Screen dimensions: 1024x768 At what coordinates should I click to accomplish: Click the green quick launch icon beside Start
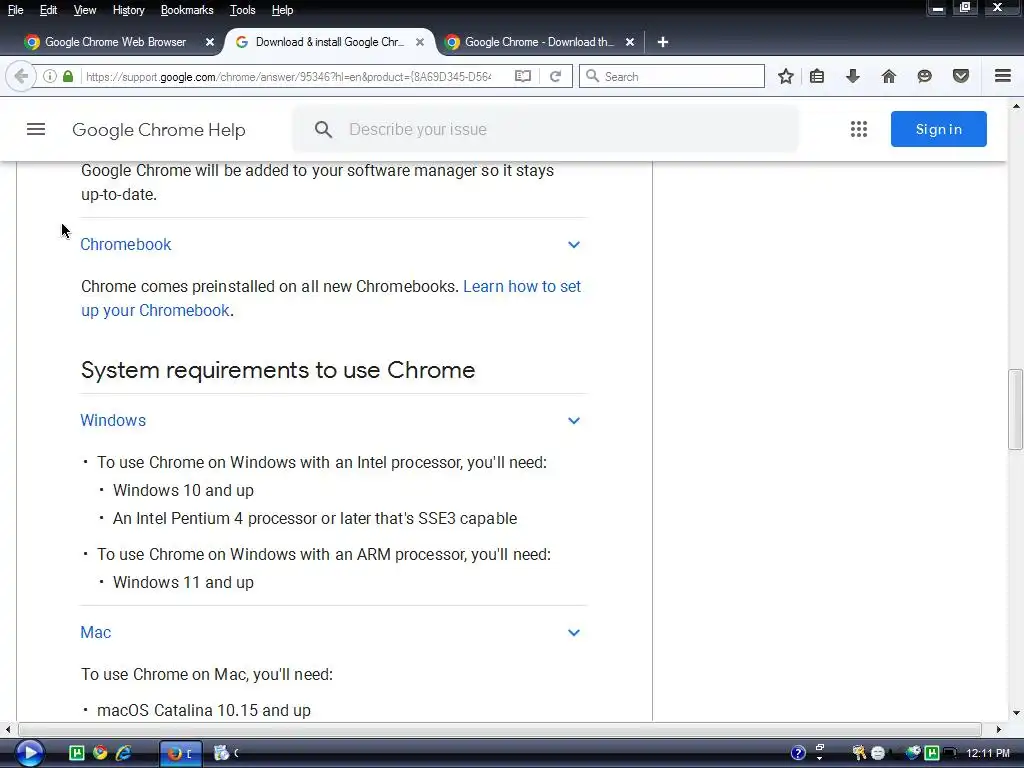[x=76, y=753]
